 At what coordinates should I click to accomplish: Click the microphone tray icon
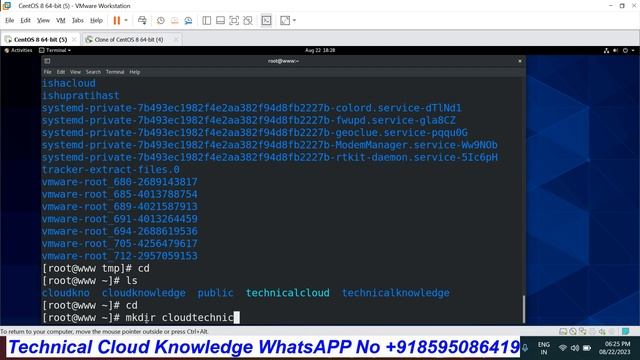(525, 348)
